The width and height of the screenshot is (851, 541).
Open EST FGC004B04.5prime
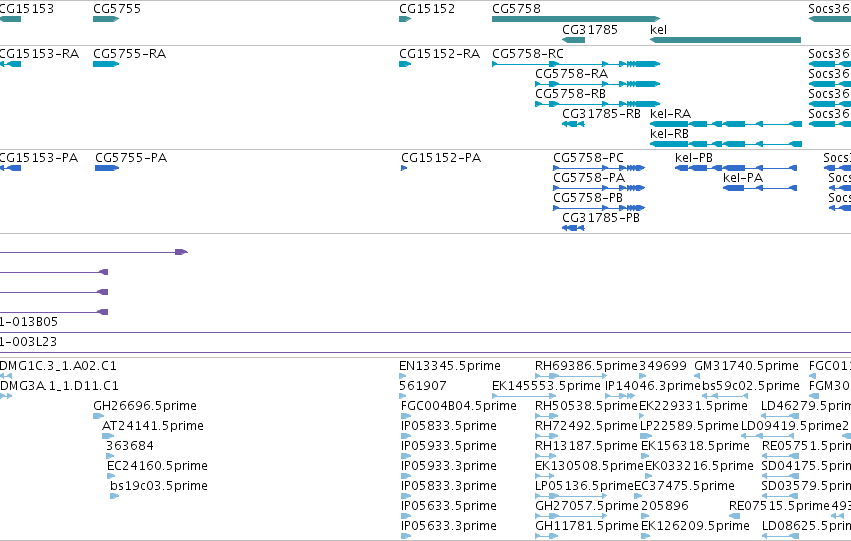tap(459, 406)
